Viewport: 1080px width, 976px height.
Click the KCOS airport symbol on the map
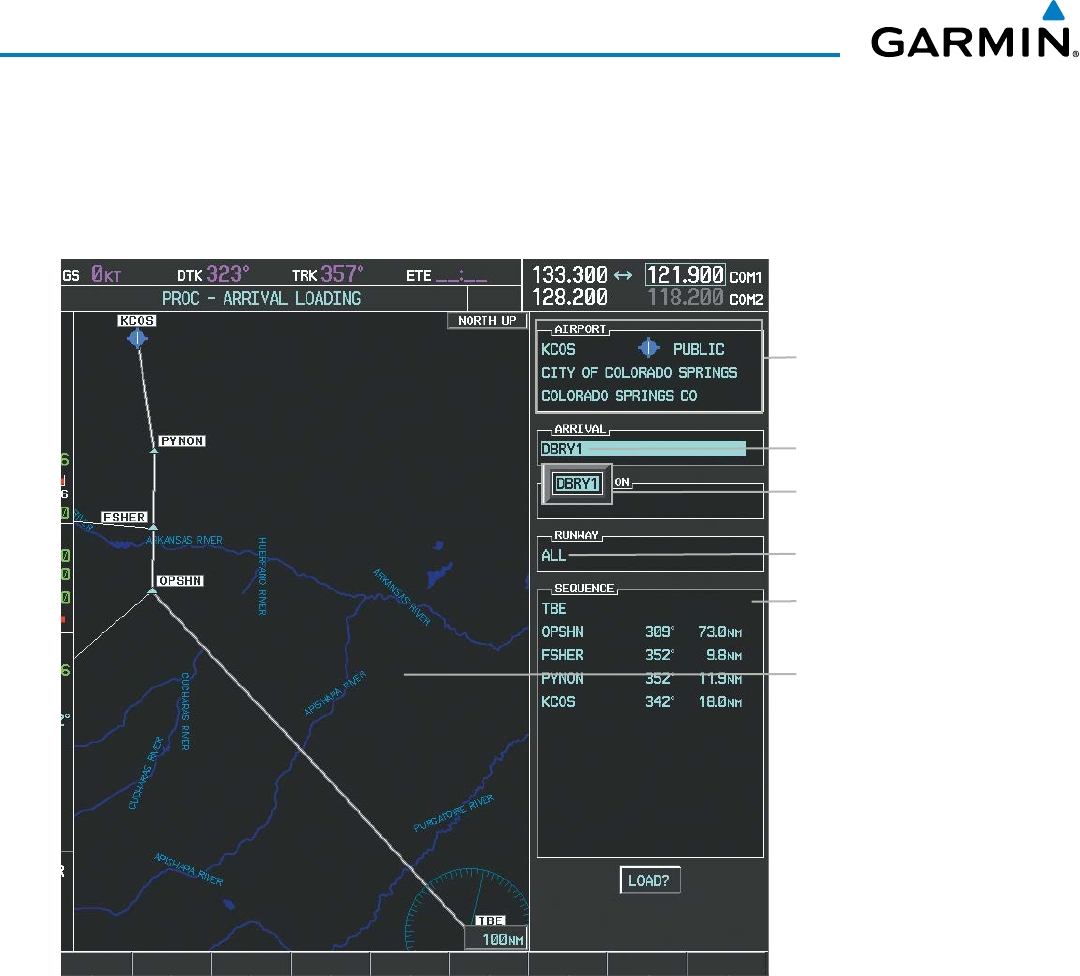(138, 338)
